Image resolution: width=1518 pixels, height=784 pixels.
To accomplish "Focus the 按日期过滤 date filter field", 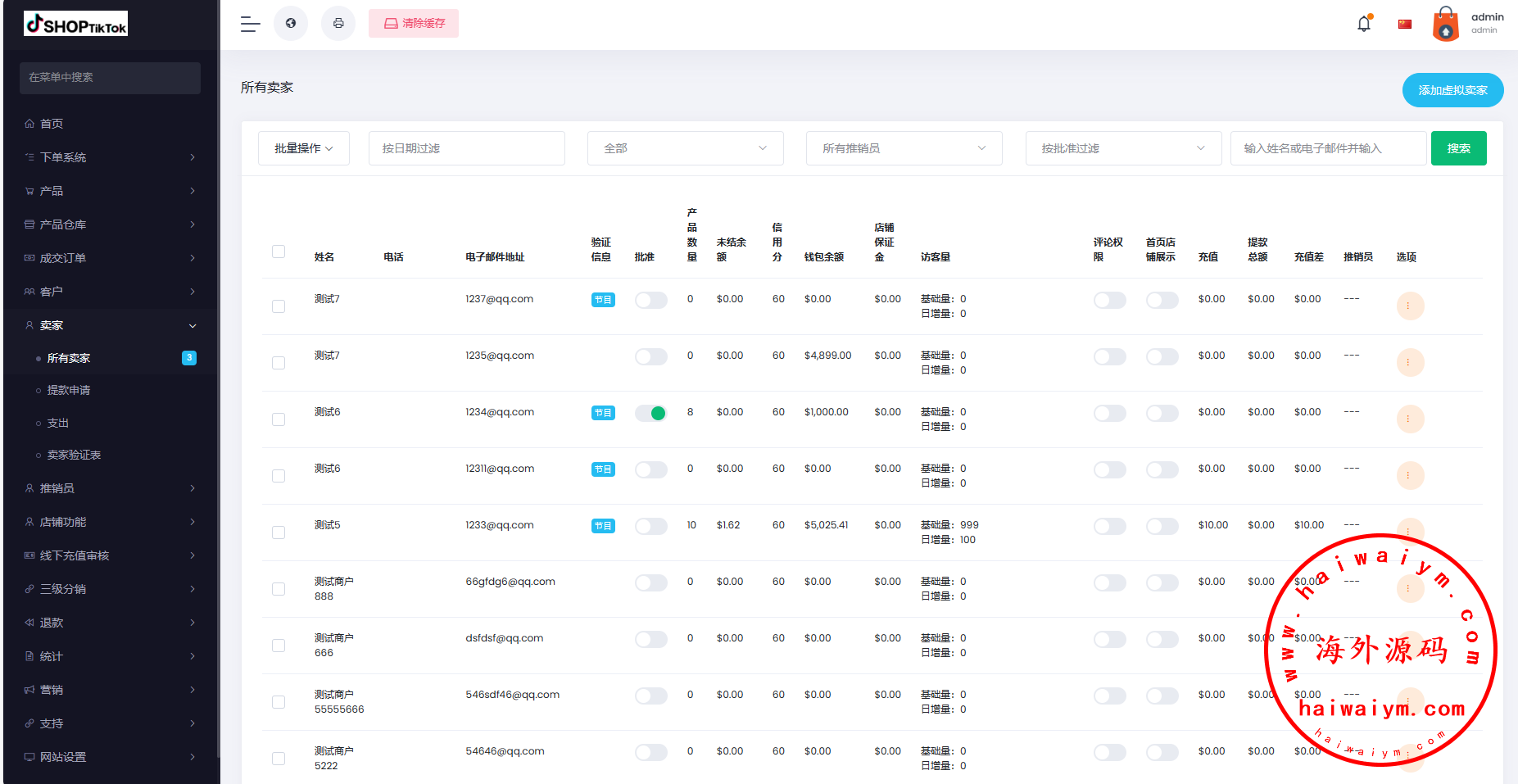I will point(466,148).
